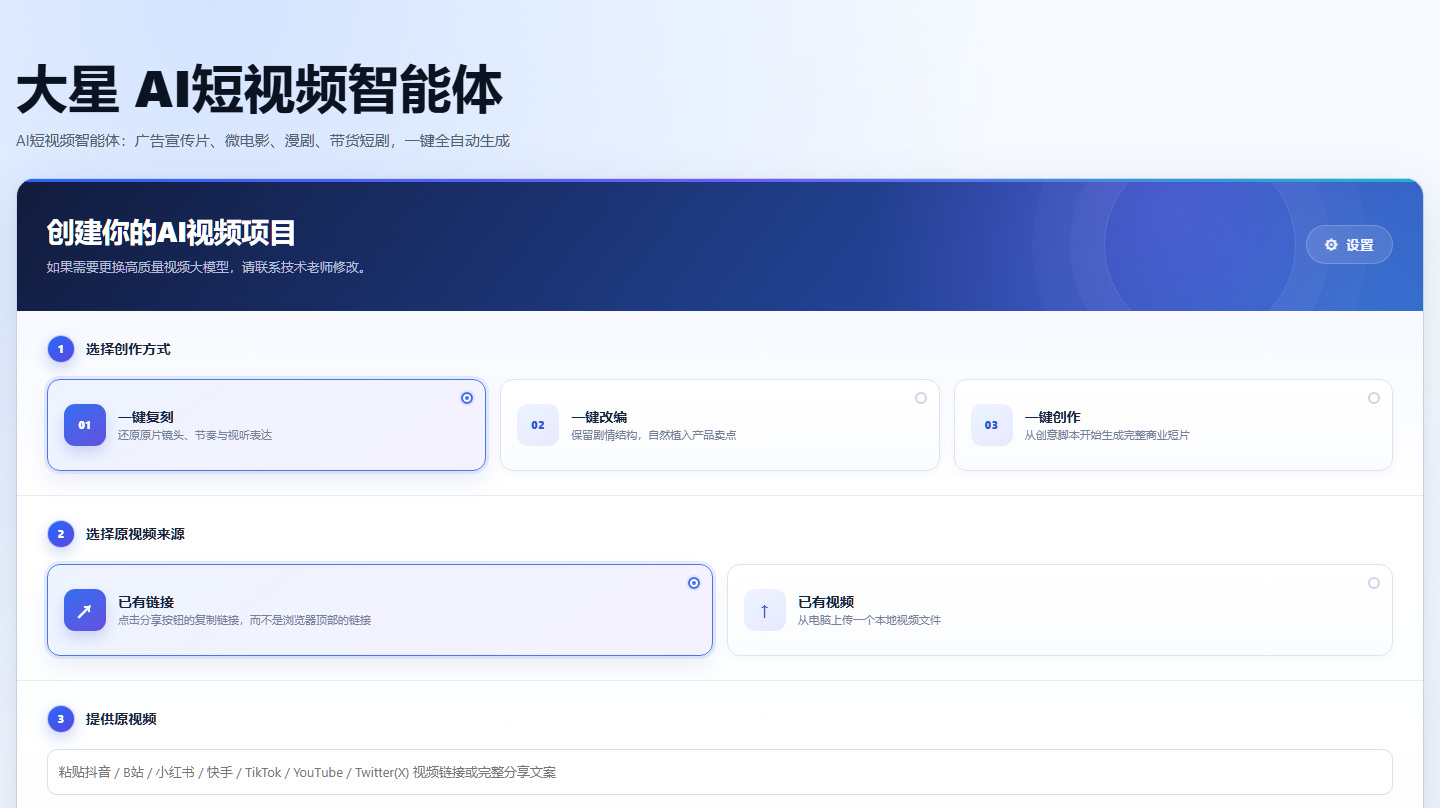
Task: Click the 02 badge icon on 一键改编
Action: (x=538, y=425)
